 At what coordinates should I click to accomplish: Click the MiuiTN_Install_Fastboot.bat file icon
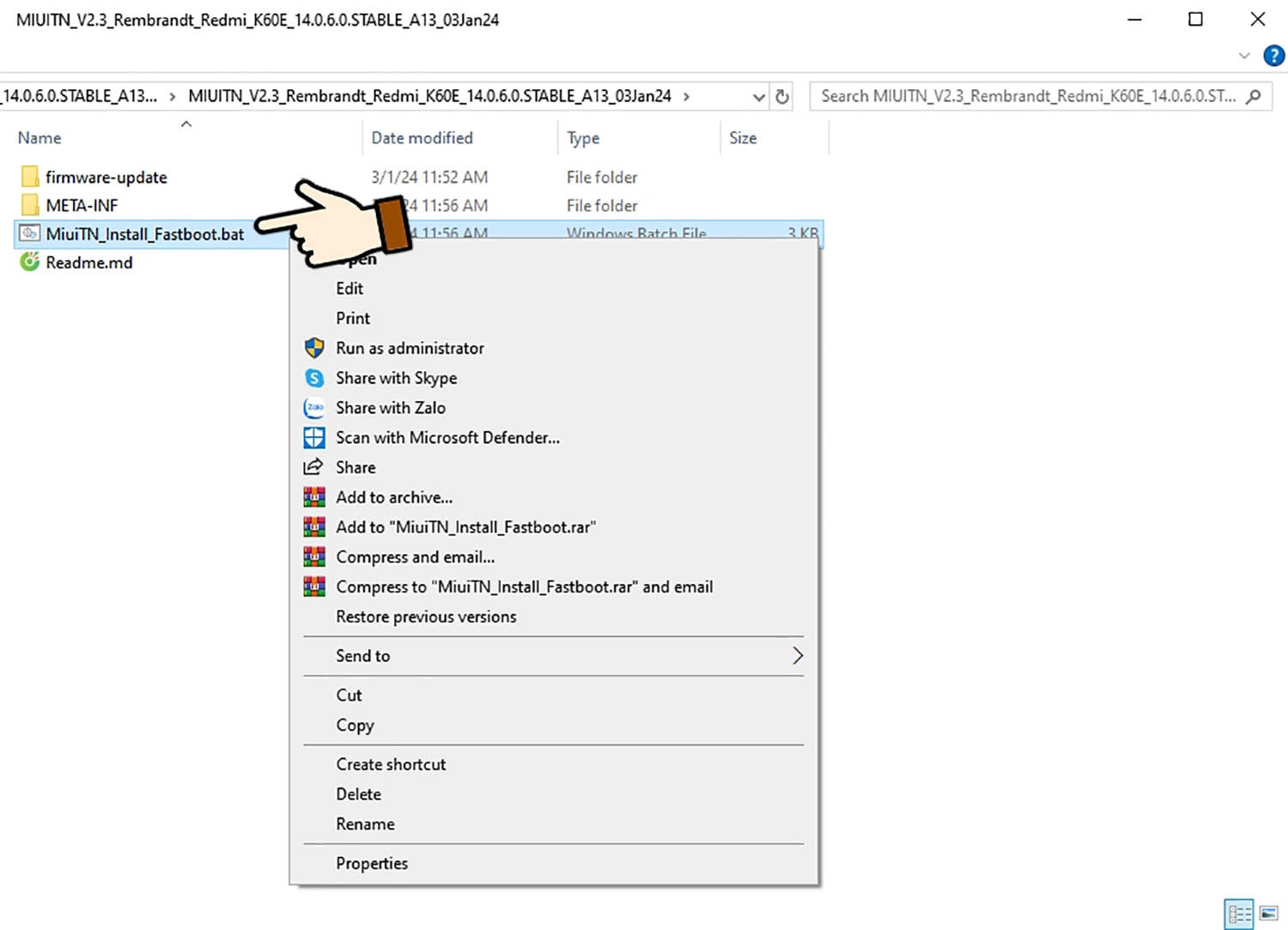tap(30, 234)
